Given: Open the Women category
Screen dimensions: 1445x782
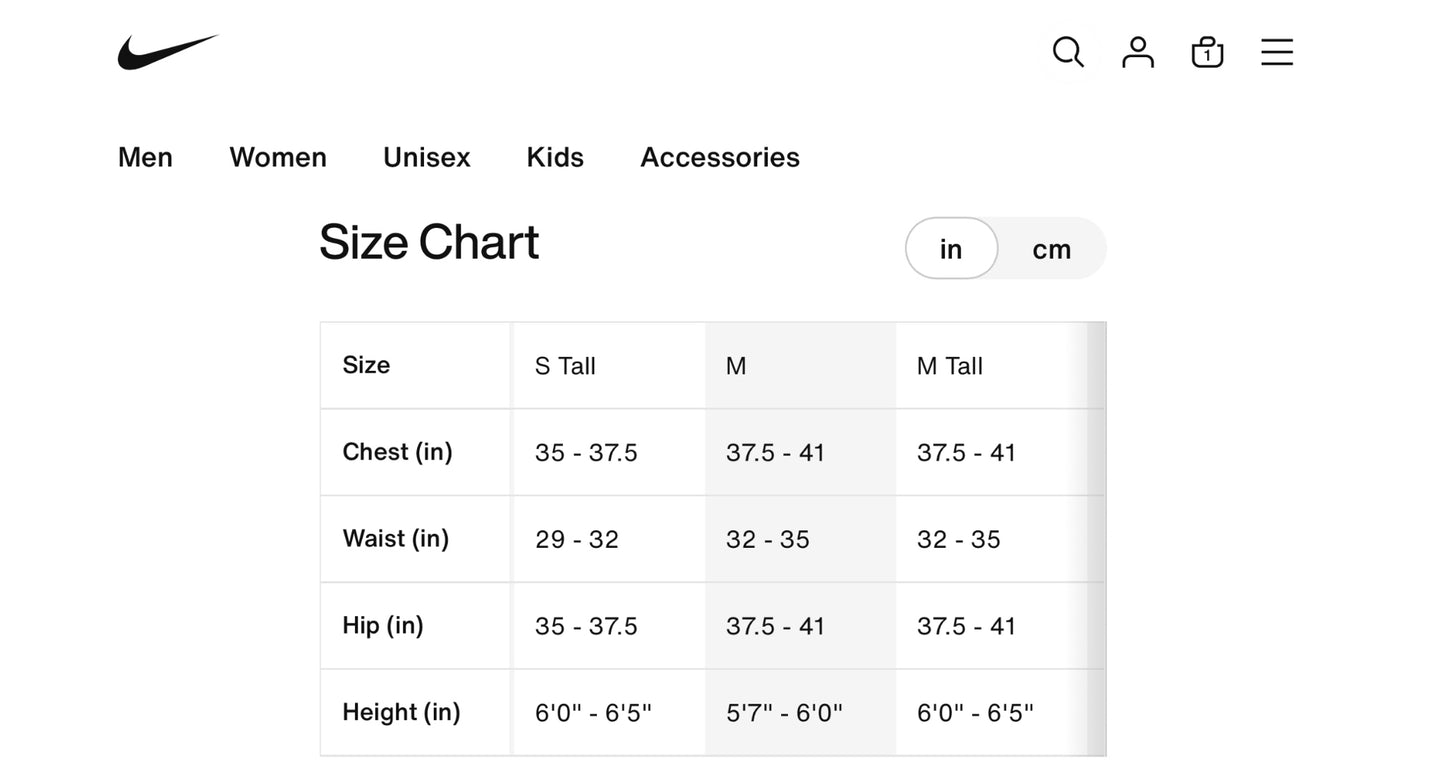Looking at the screenshot, I should (x=278, y=158).
